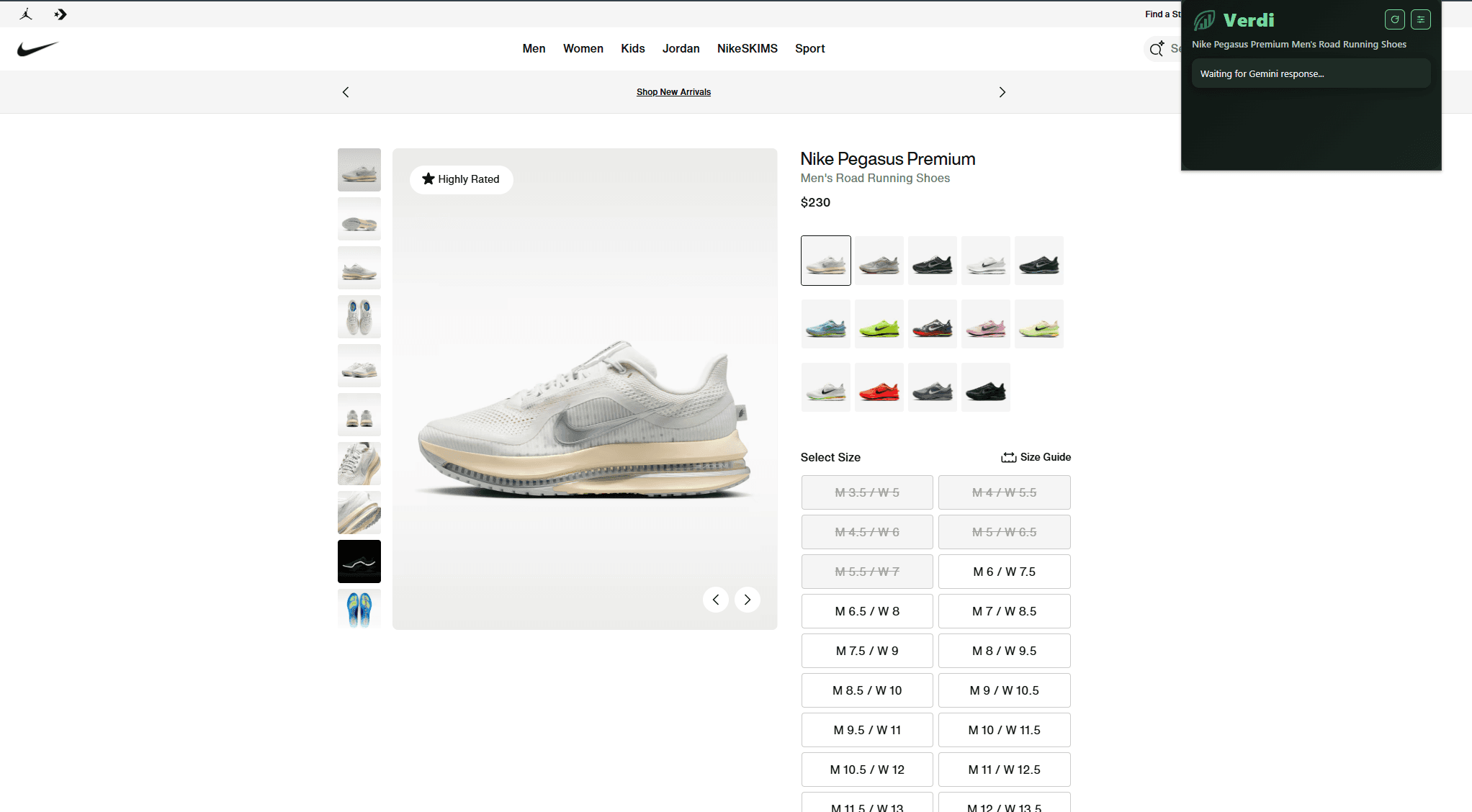1472x812 pixels.
Task: Select size M 9.5 / W 11
Action: tap(867, 730)
